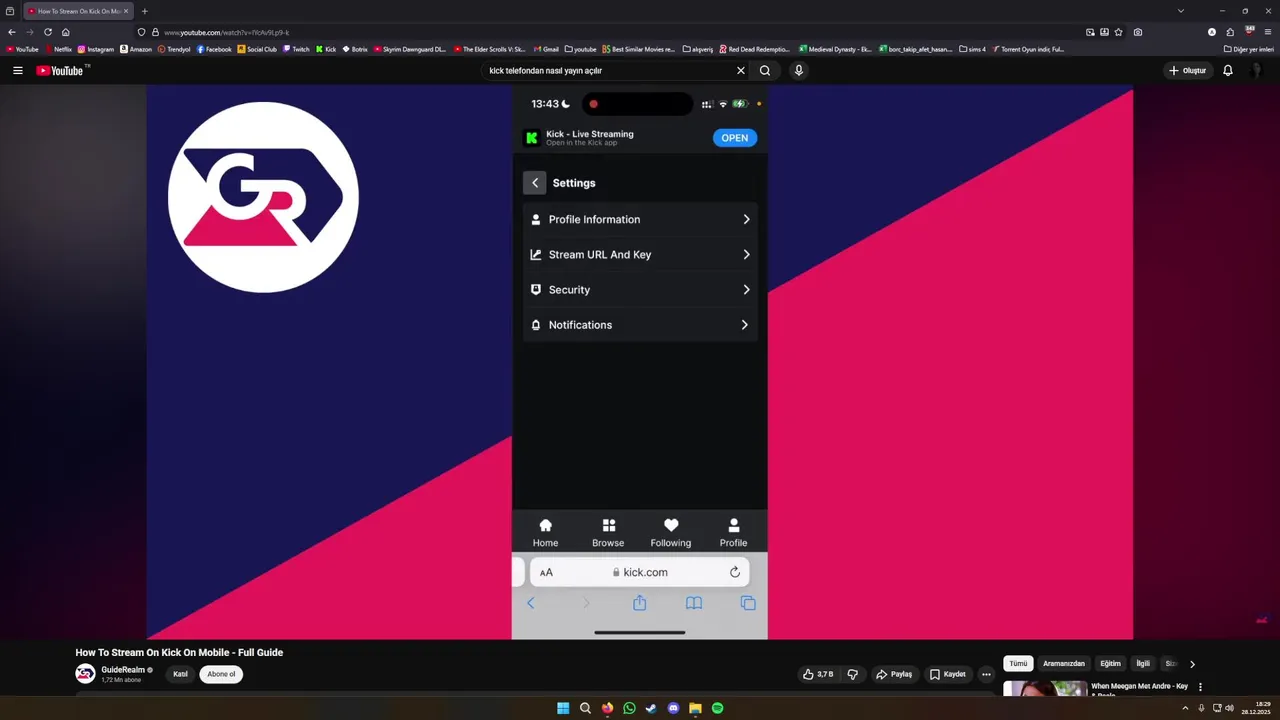Open the Diğer yer imleri folder

1249,49
